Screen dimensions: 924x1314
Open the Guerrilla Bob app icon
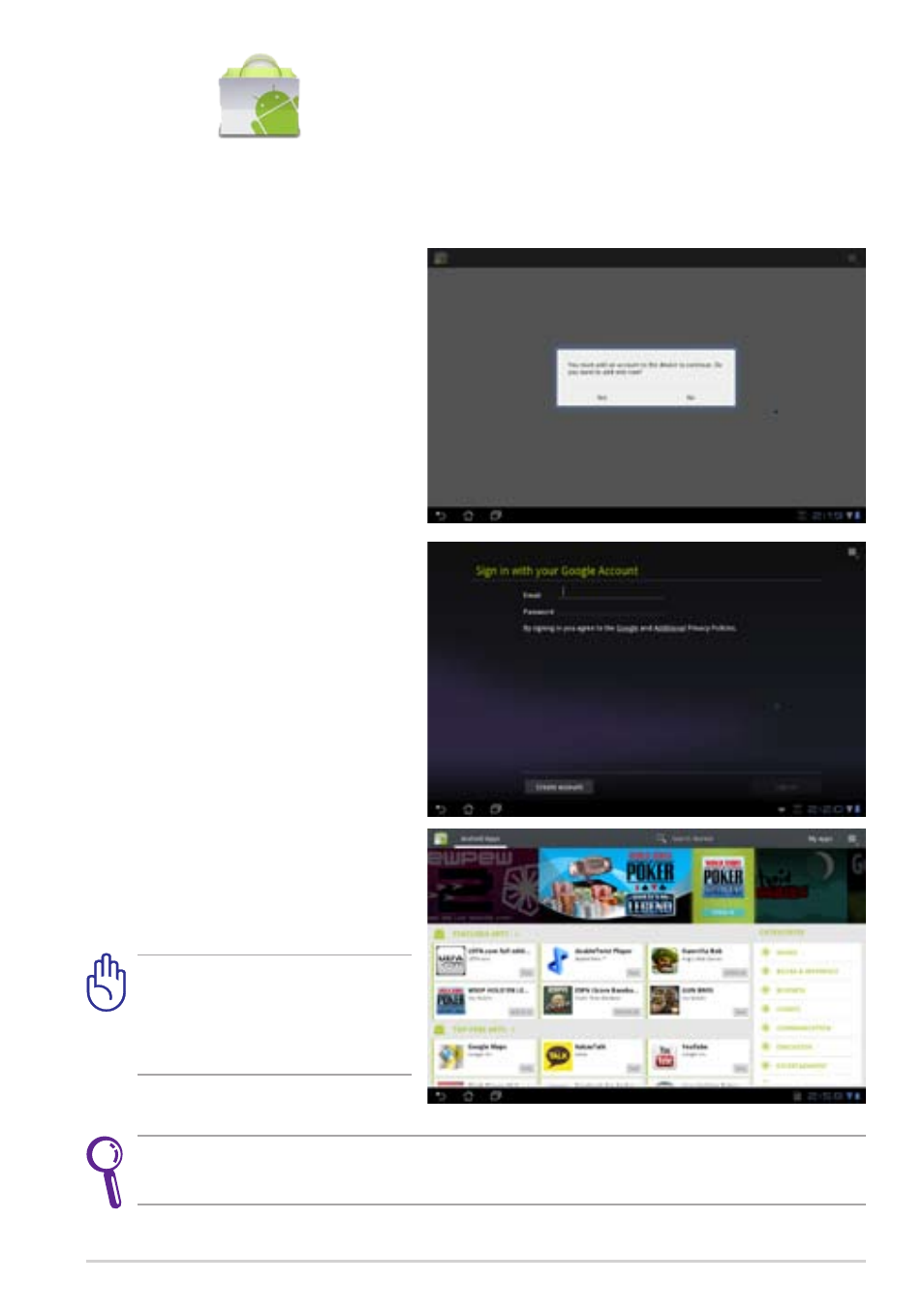click(x=663, y=961)
